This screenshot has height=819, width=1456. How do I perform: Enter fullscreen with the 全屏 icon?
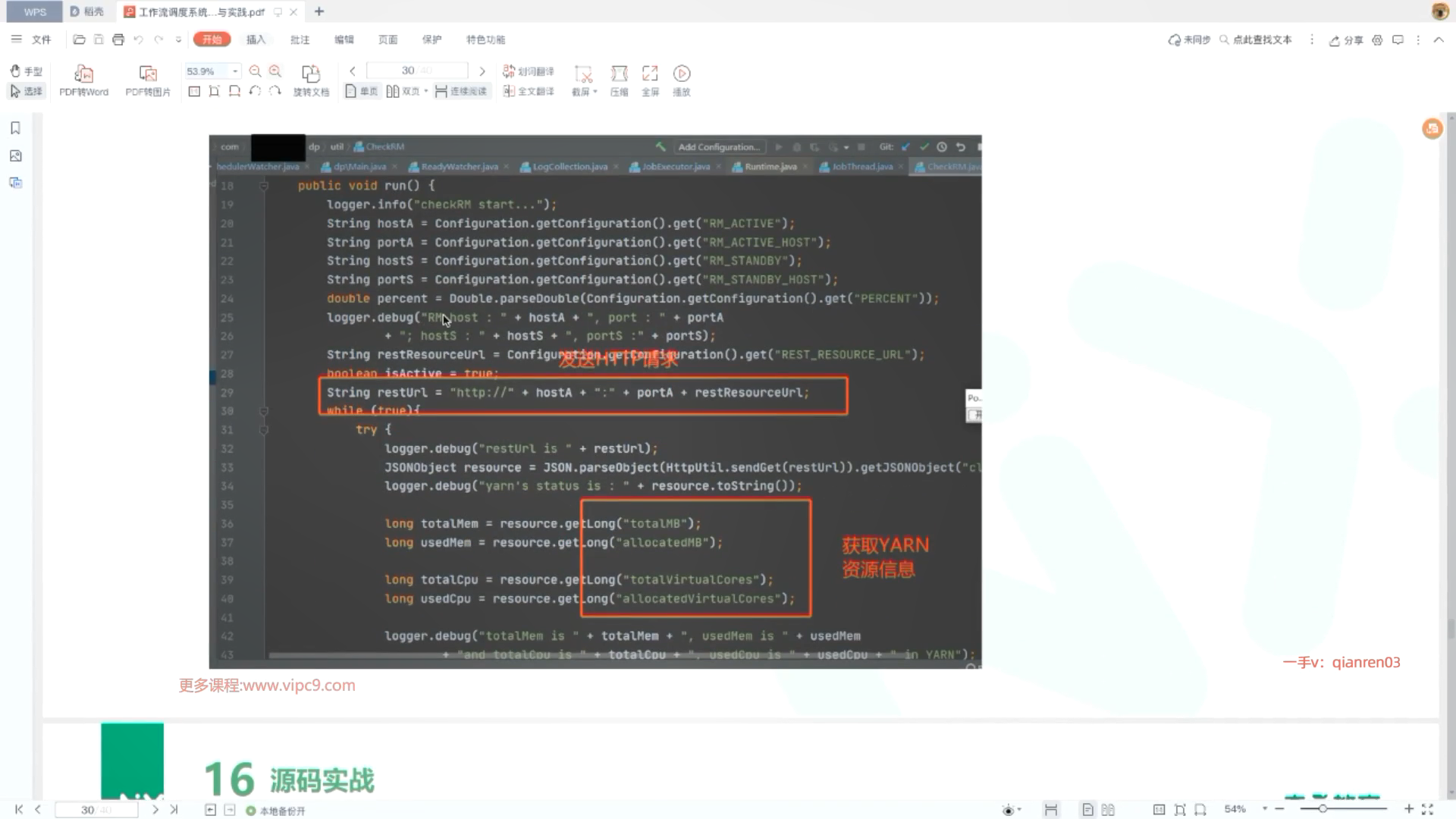(x=650, y=74)
